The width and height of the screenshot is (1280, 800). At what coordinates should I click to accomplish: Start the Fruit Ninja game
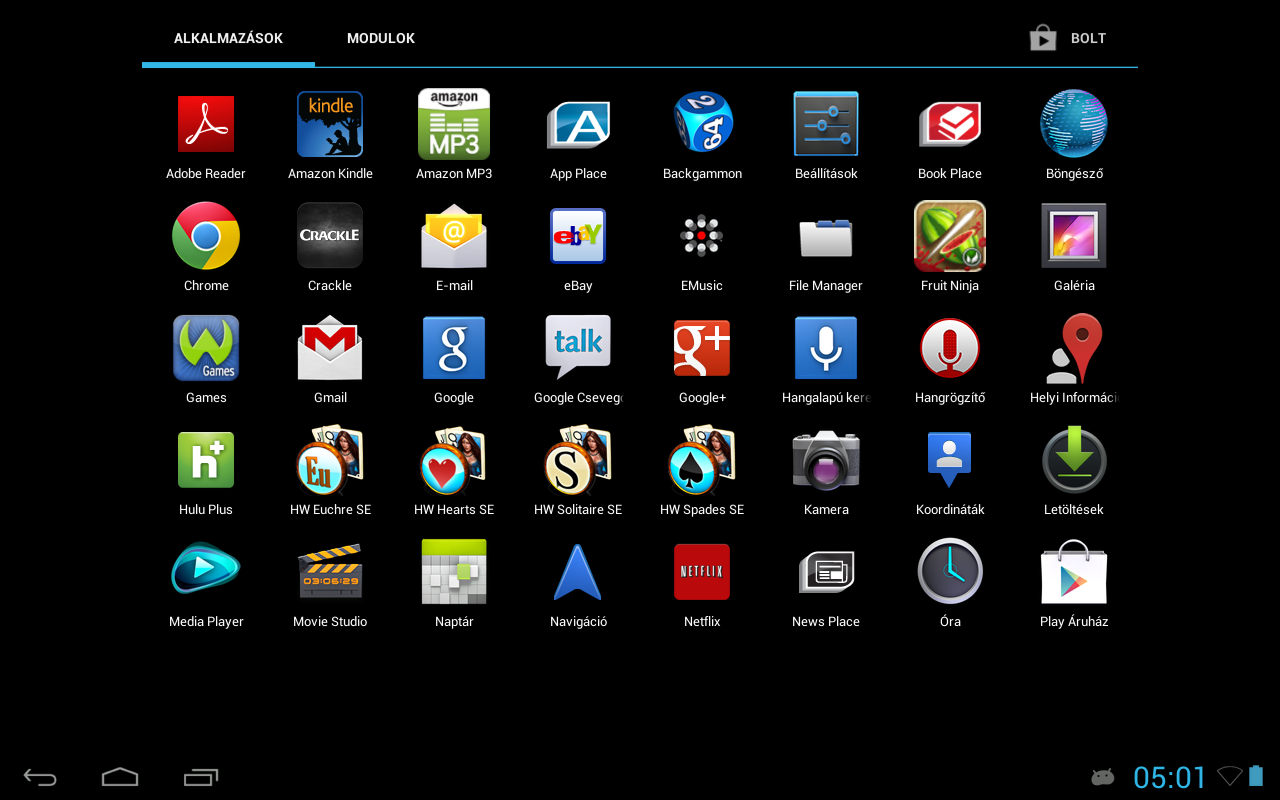click(x=950, y=236)
